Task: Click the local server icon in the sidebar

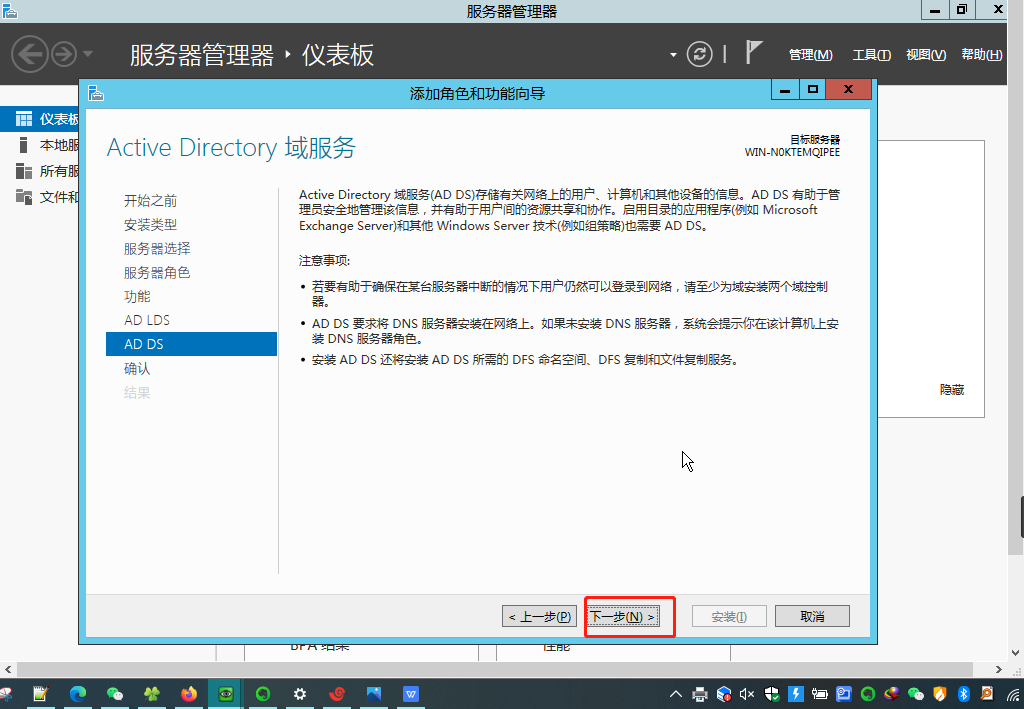Action: (24, 145)
